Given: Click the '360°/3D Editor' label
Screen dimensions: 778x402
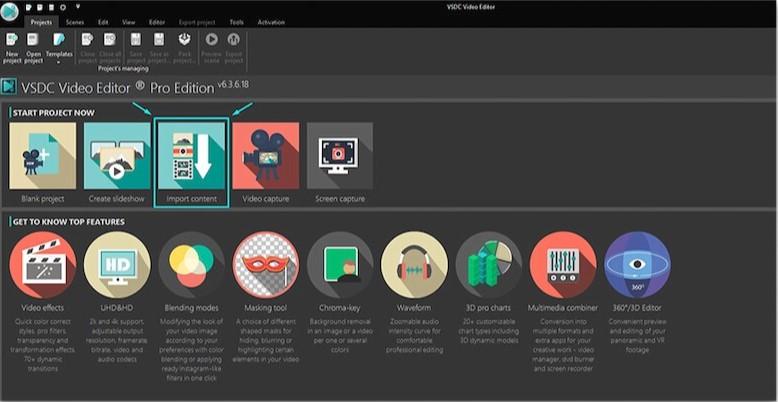Looking at the screenshot, I should tap(638, 308).
